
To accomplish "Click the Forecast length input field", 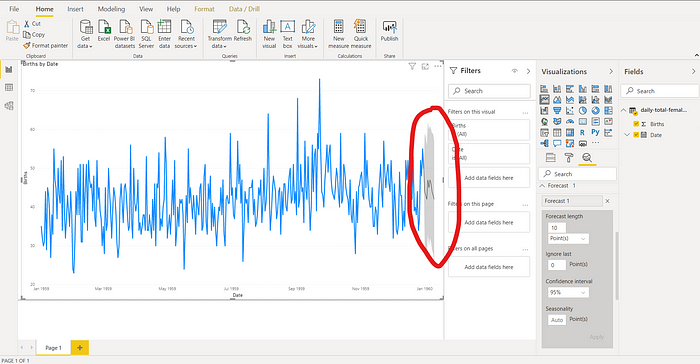I will coord(557,228).
